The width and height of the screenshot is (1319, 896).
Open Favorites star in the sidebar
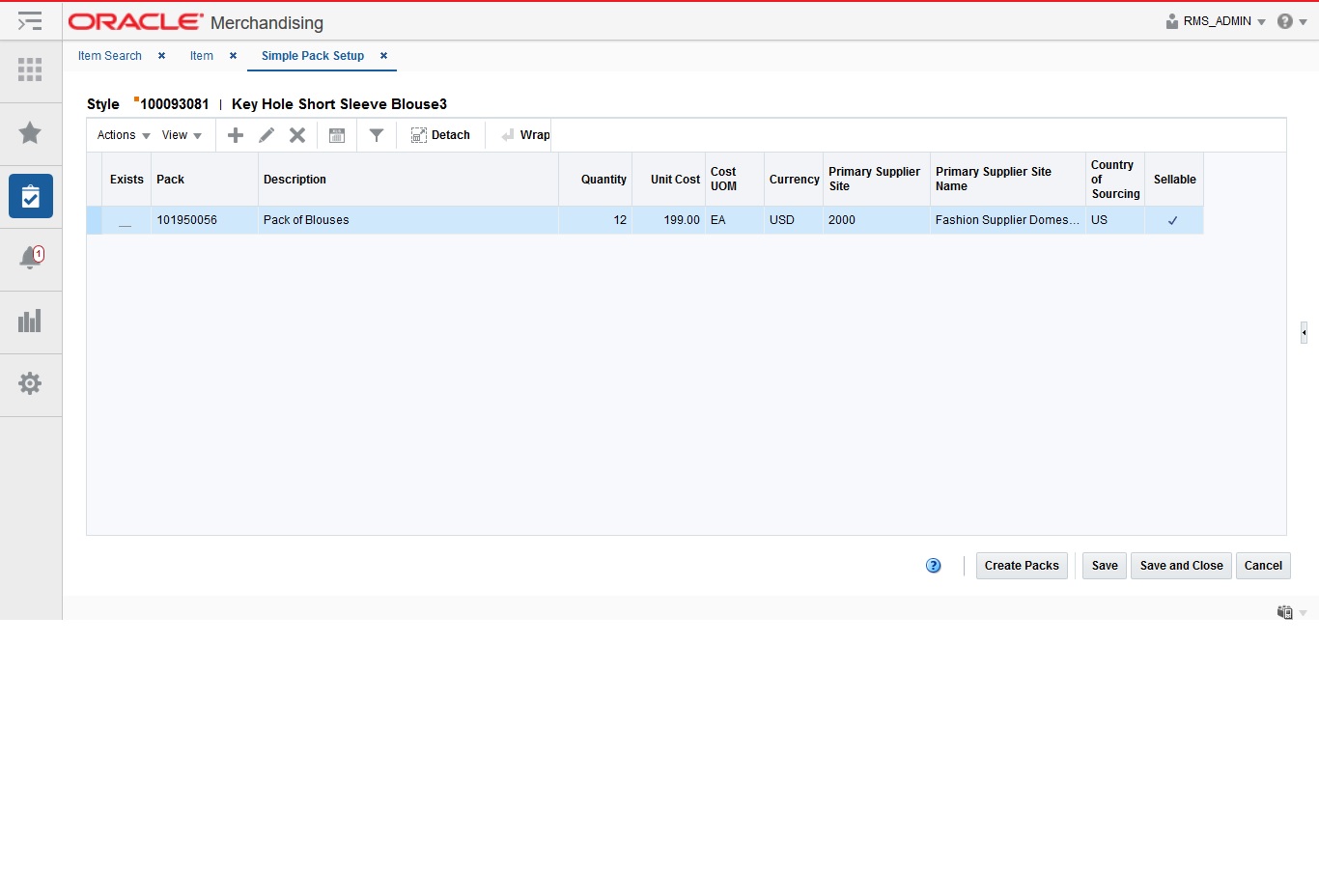[x=30, y=132]
